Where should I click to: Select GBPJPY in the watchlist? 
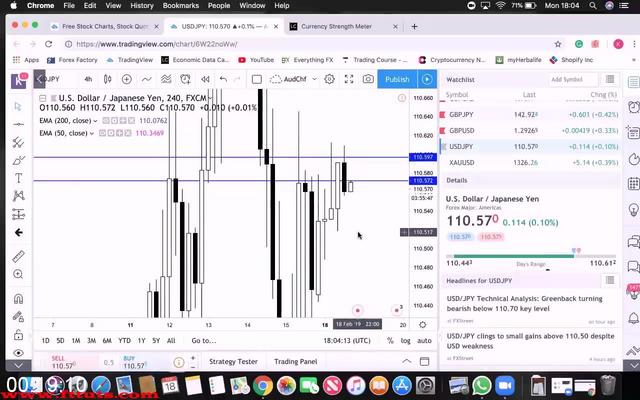[x=529, y=115]
